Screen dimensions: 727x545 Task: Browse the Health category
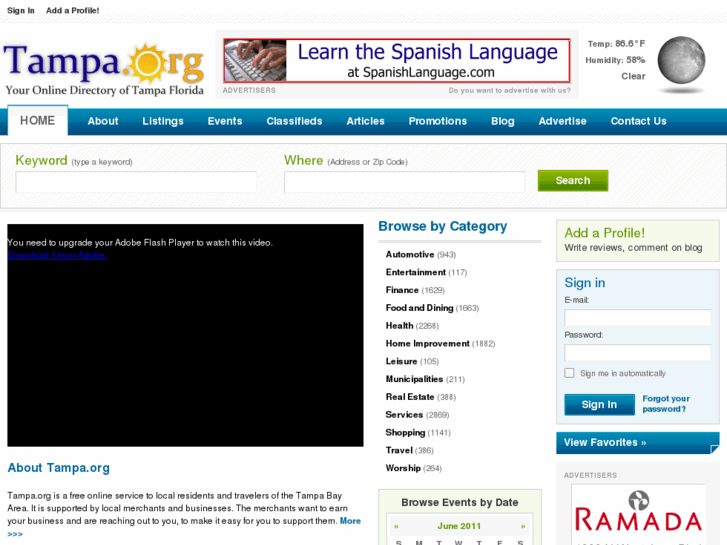click(399, 326)
